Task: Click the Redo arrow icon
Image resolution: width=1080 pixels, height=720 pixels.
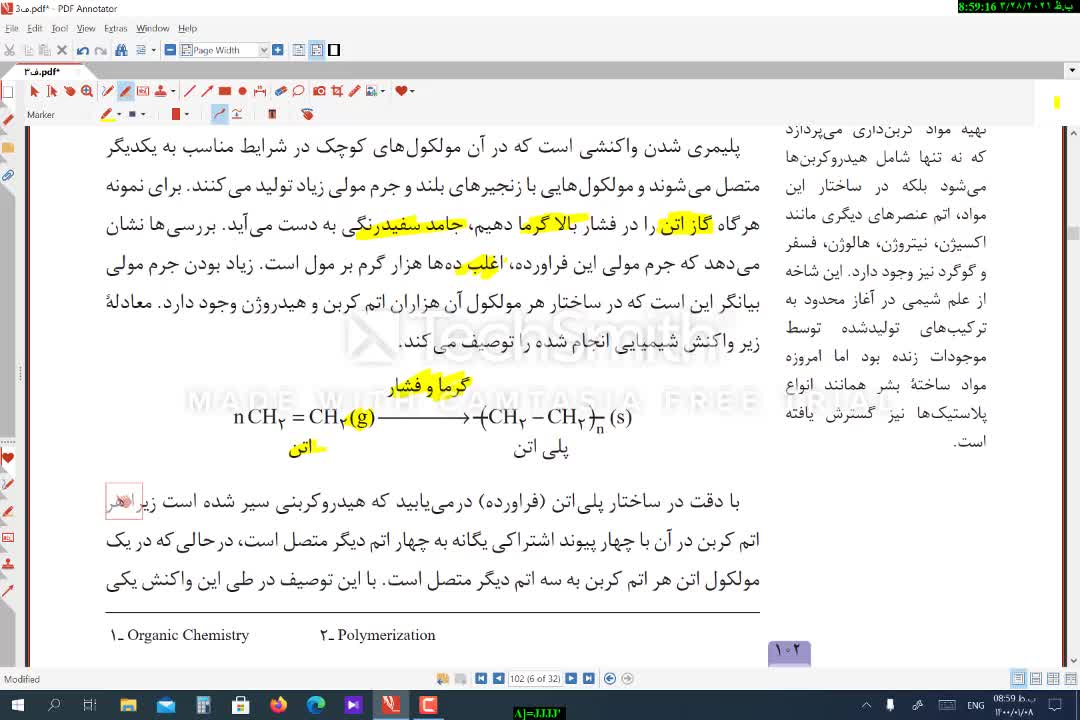Action: pos(101,50)
